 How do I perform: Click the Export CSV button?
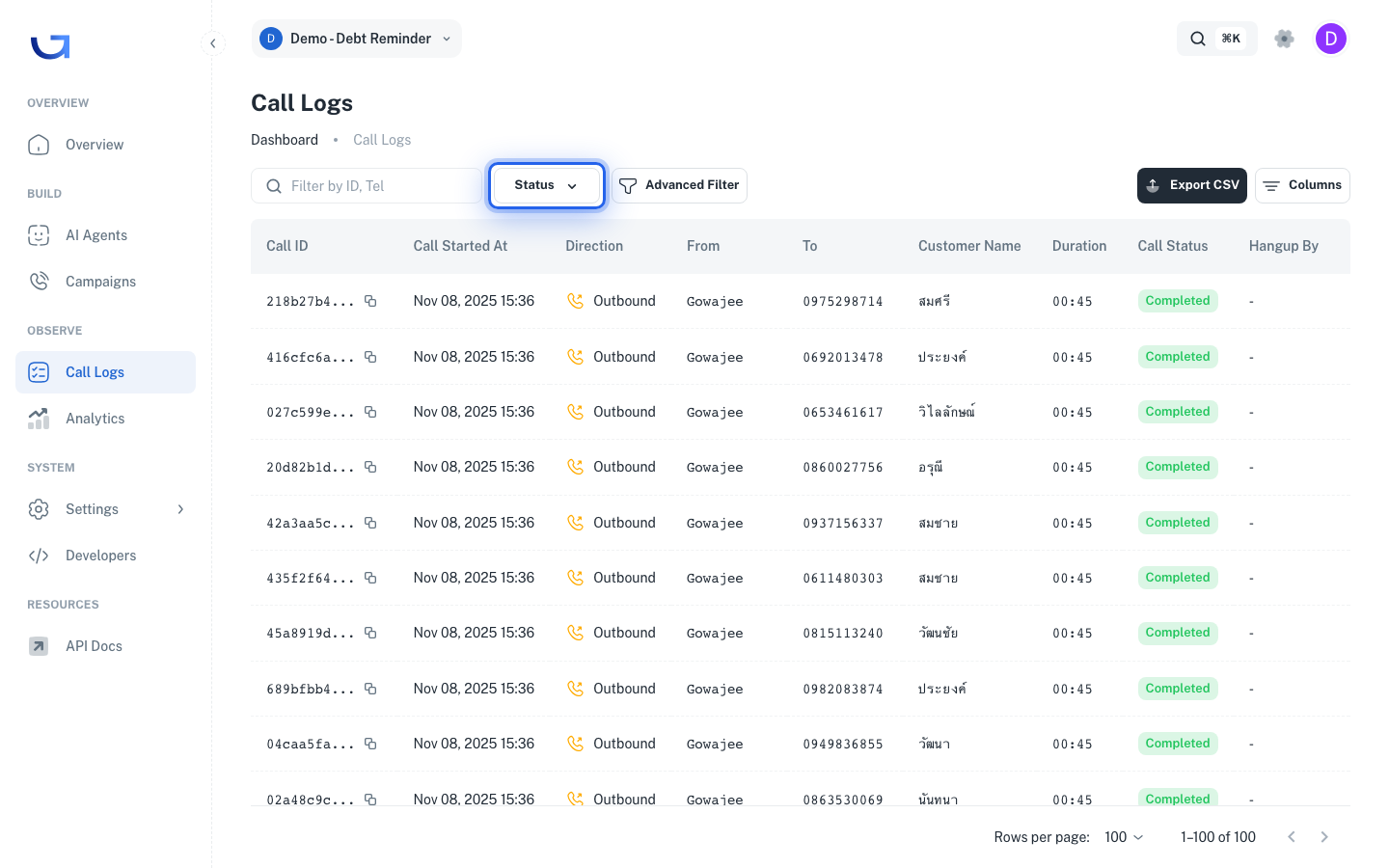click(1191, 185)
